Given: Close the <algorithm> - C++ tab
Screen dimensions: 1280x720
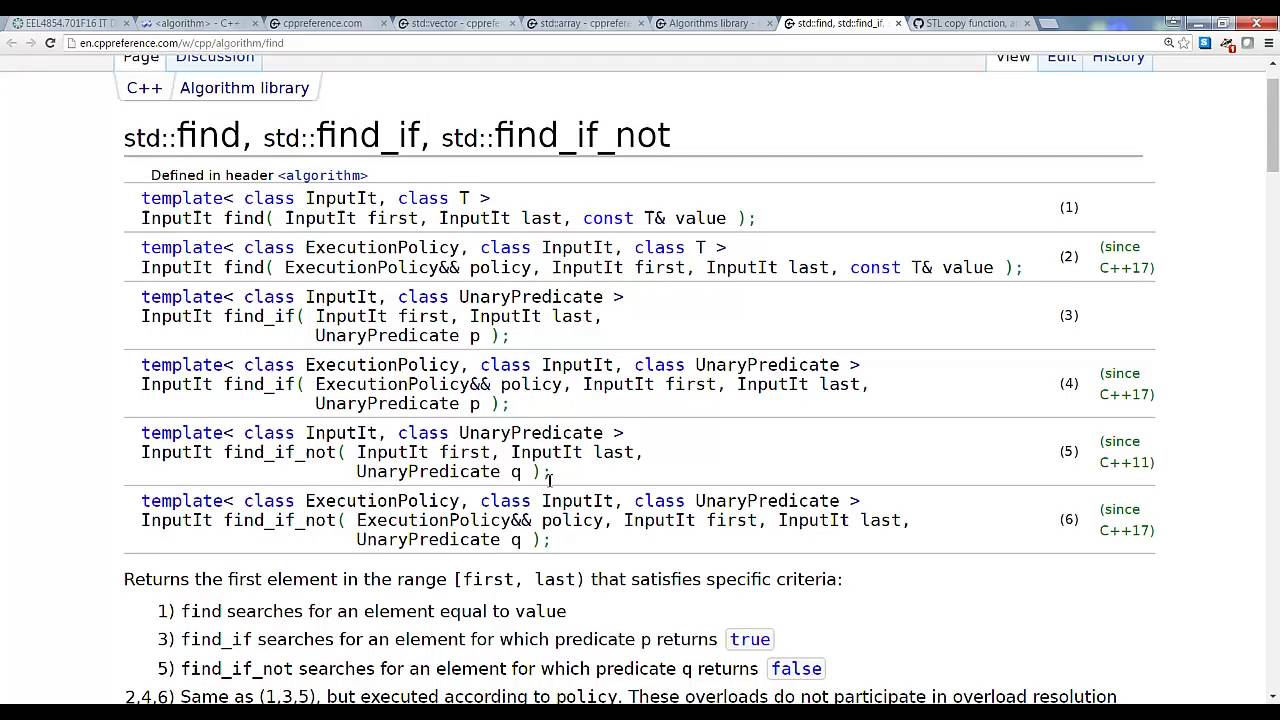Looking at the screenshot, I should click(x=254, y=23).
